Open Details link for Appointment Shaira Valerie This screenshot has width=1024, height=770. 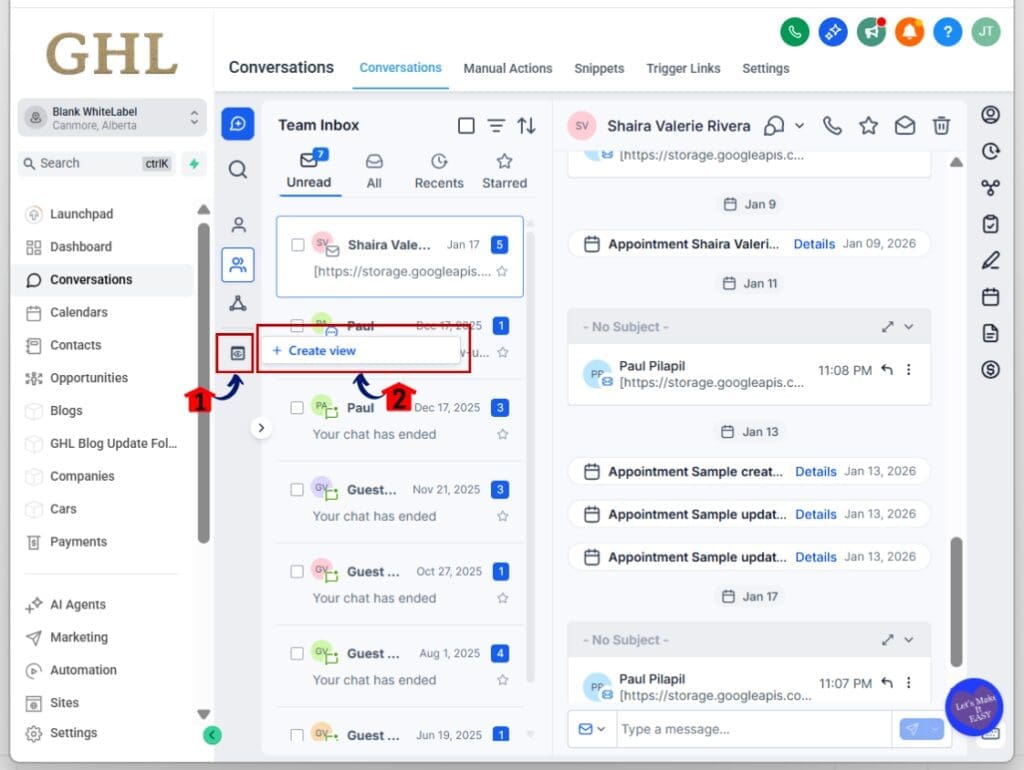tap(814, 244)
